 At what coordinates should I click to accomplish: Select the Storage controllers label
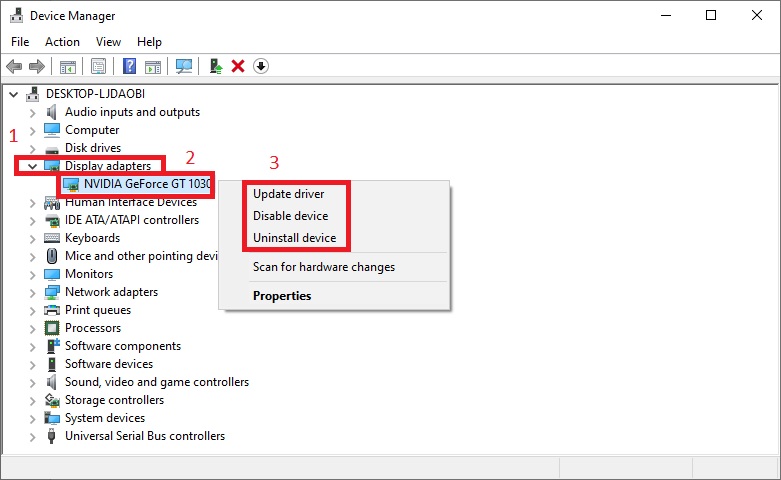[115, 400]
